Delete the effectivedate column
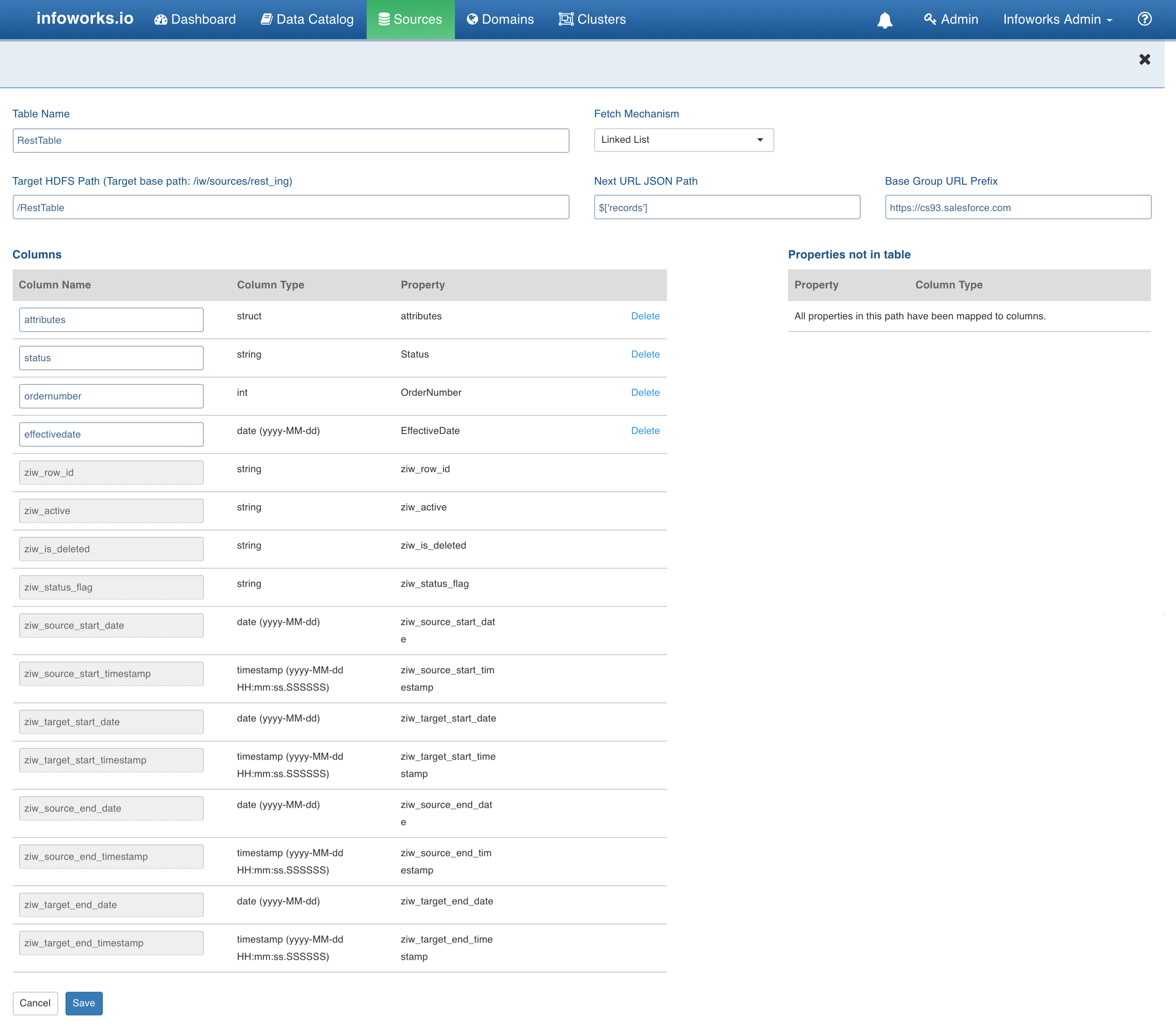The width and height of the screenshot is (1176, 1034). pyautogui.click(x=645, y=430)
